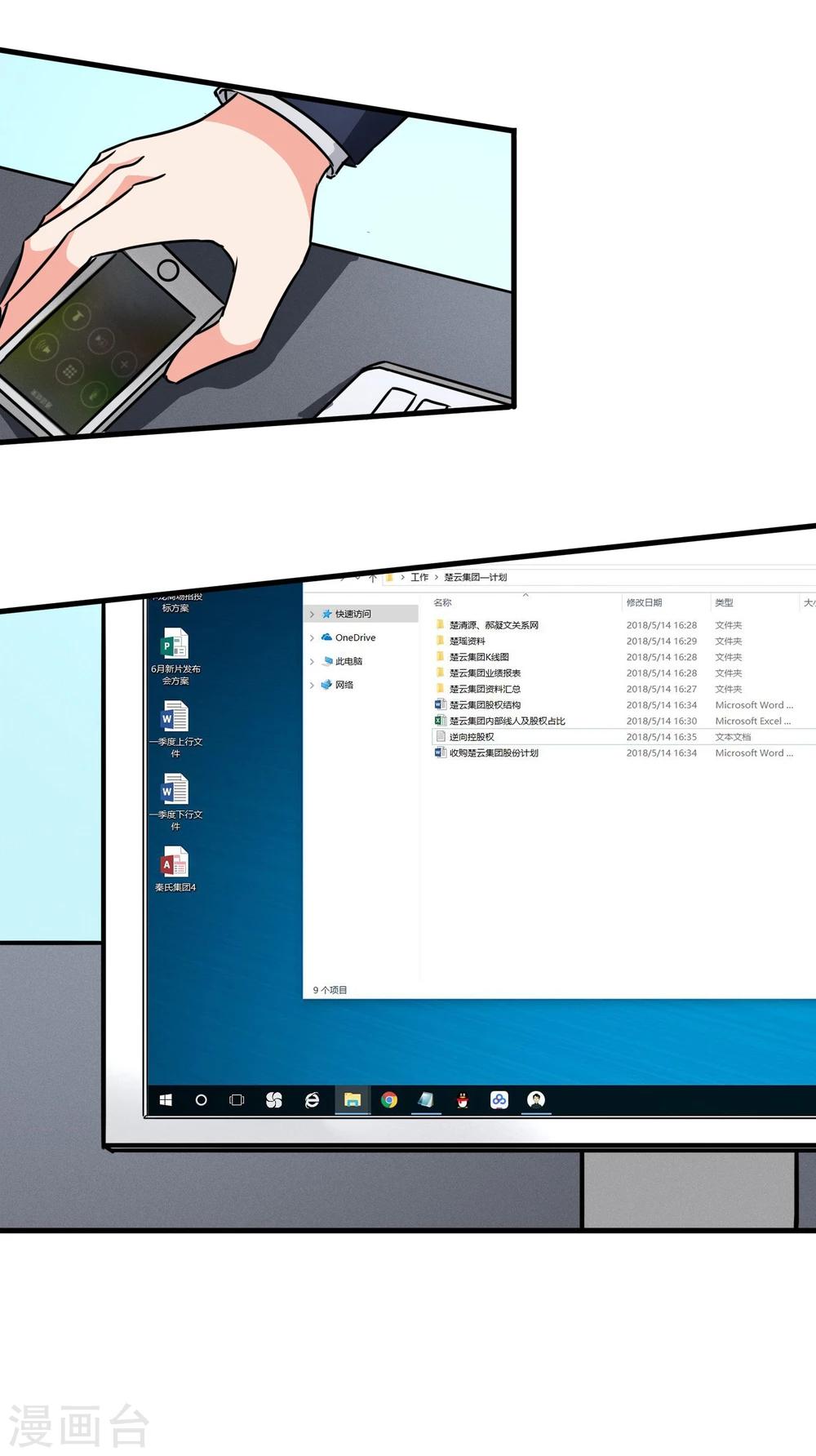
Task: Click the Baidu cloud taskbar icon
Action: pyautogui.click(x=499, y=1100)
